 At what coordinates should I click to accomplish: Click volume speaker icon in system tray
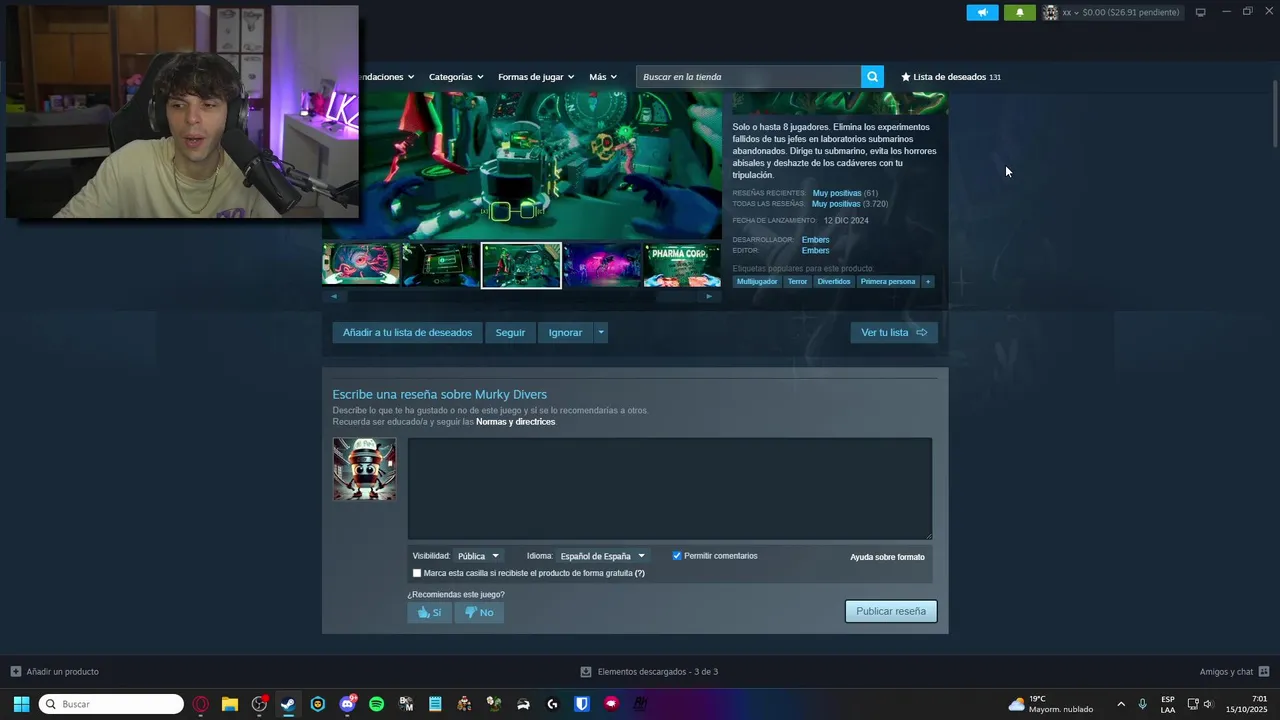[x=1208, y=704]
